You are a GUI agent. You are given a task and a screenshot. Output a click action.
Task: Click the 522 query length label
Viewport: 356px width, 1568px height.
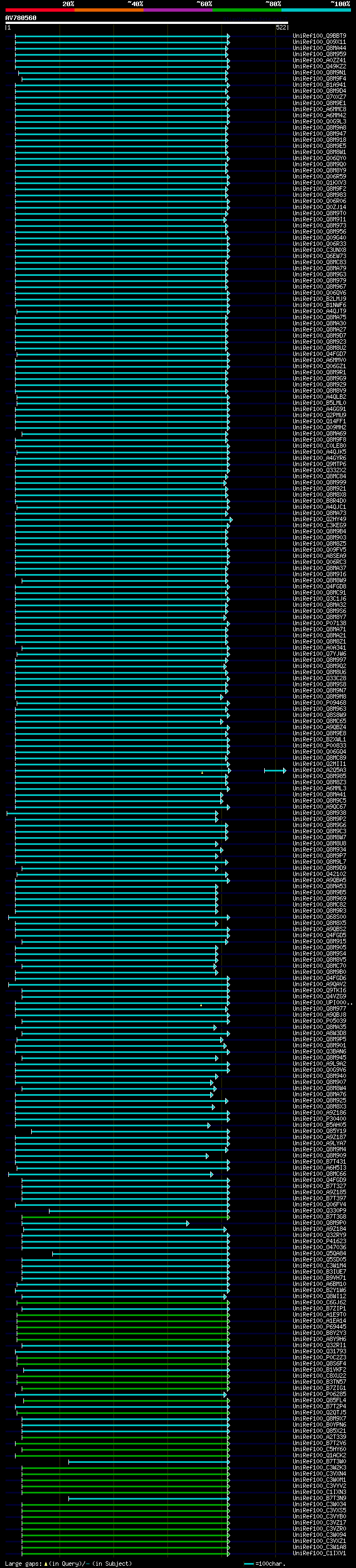click(x=280, y=27)
